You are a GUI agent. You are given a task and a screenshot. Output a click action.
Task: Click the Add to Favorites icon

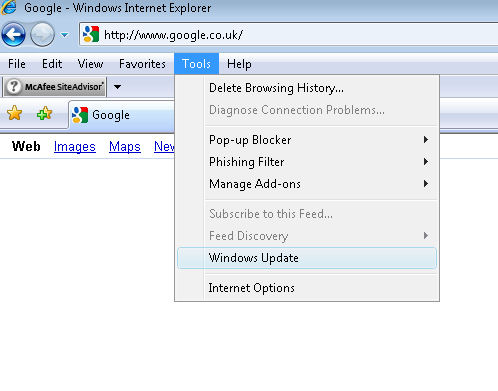(x=44, y=113)
